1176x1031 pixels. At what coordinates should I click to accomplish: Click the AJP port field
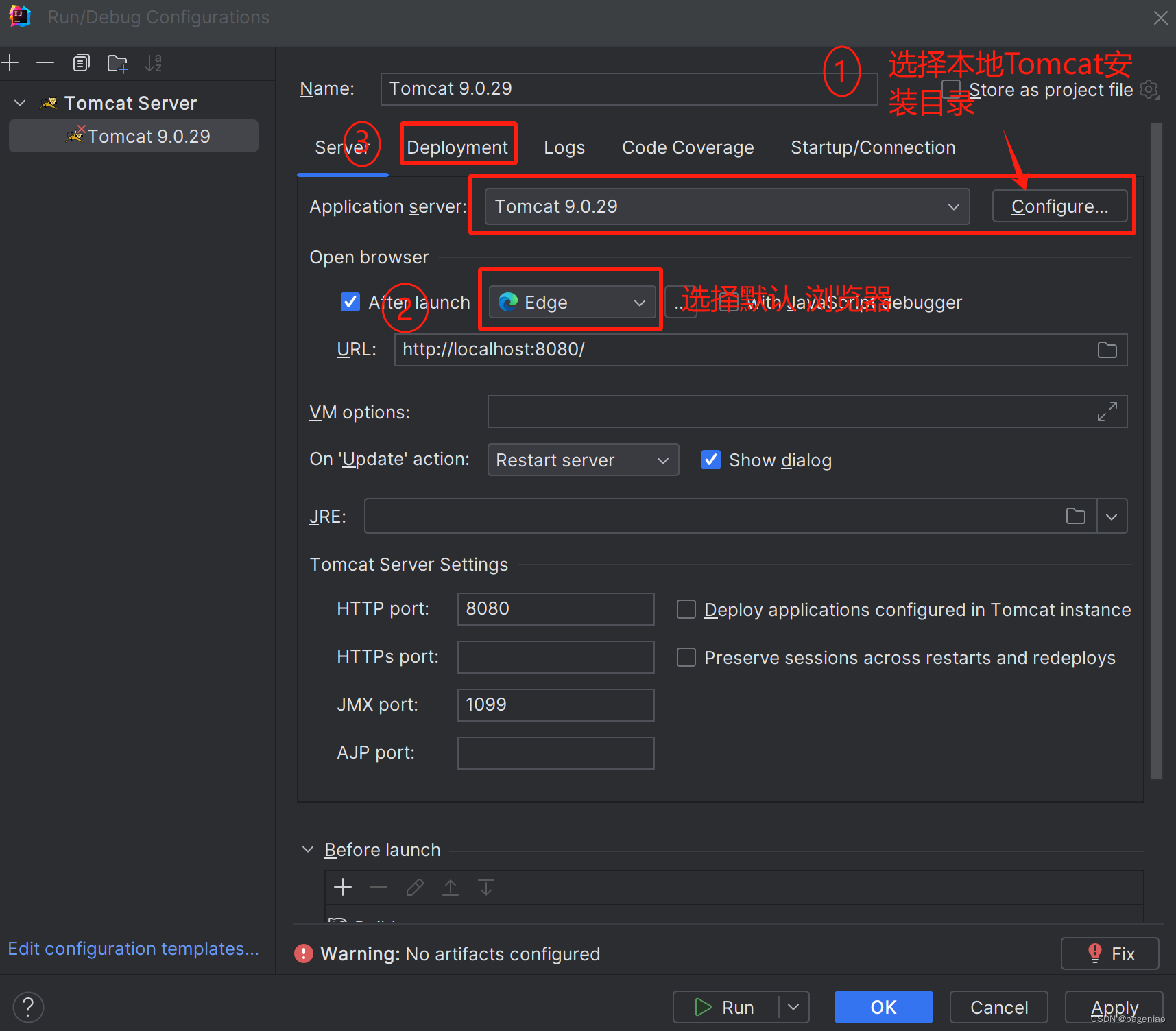pos(556,753)
